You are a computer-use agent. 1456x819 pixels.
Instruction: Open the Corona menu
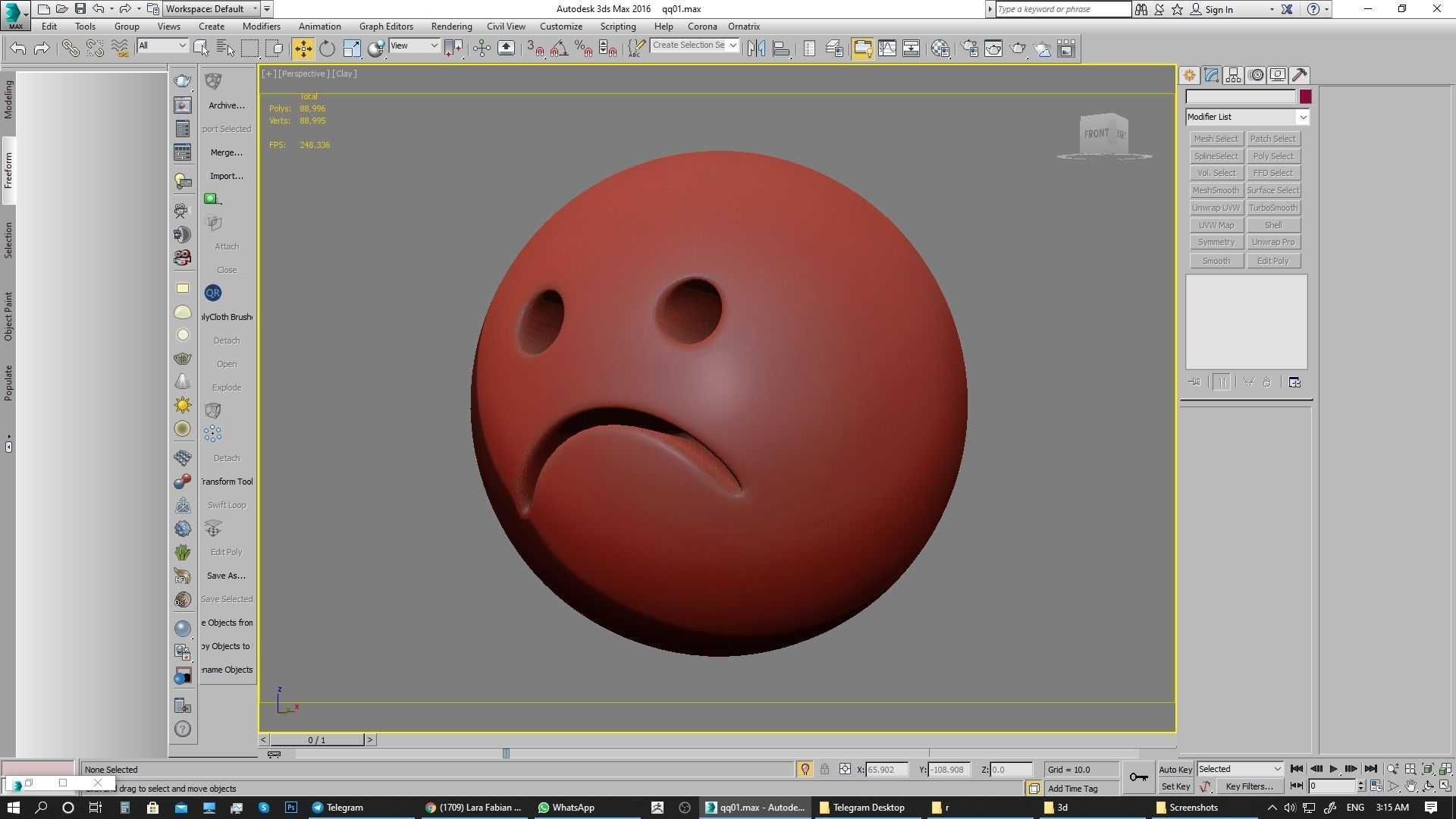(x=702, y=27)
